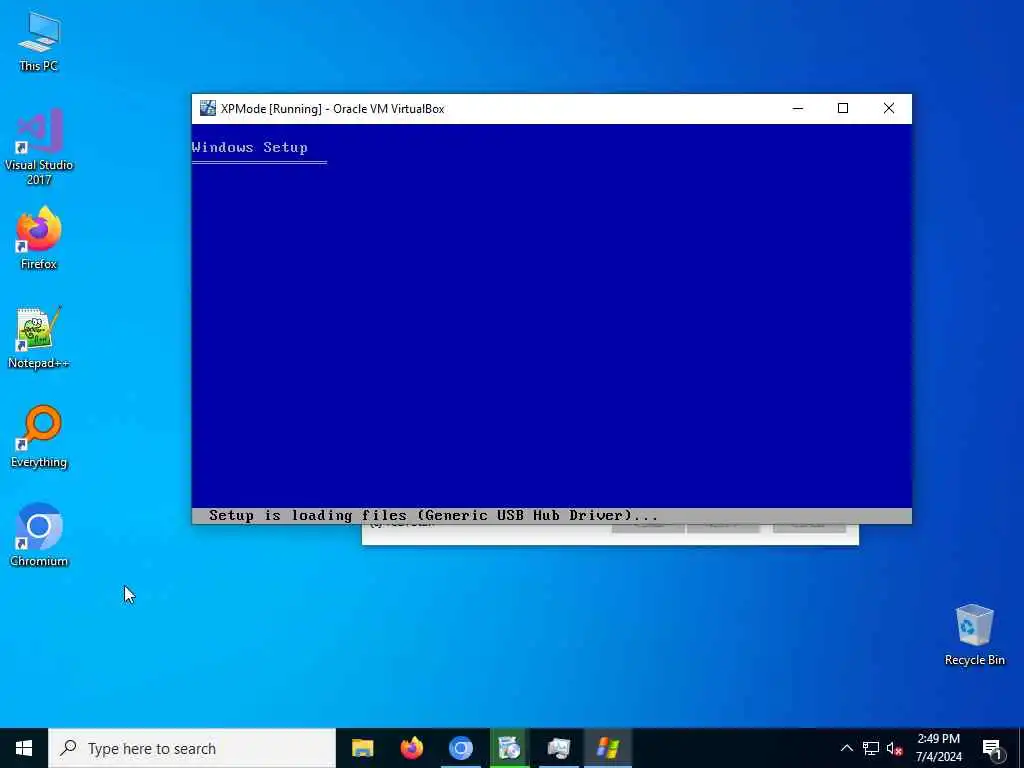Click the computer monitor taskbar icon
This screenshot has height=768, width=1024.
(x=558, y=748)
